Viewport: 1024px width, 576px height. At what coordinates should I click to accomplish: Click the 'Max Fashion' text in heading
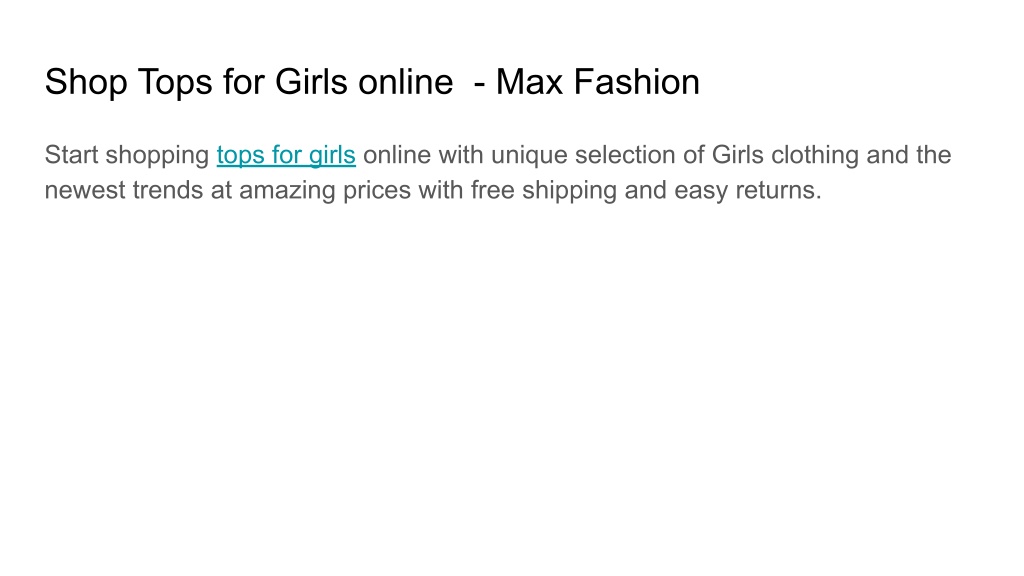(x=598, y=82)
